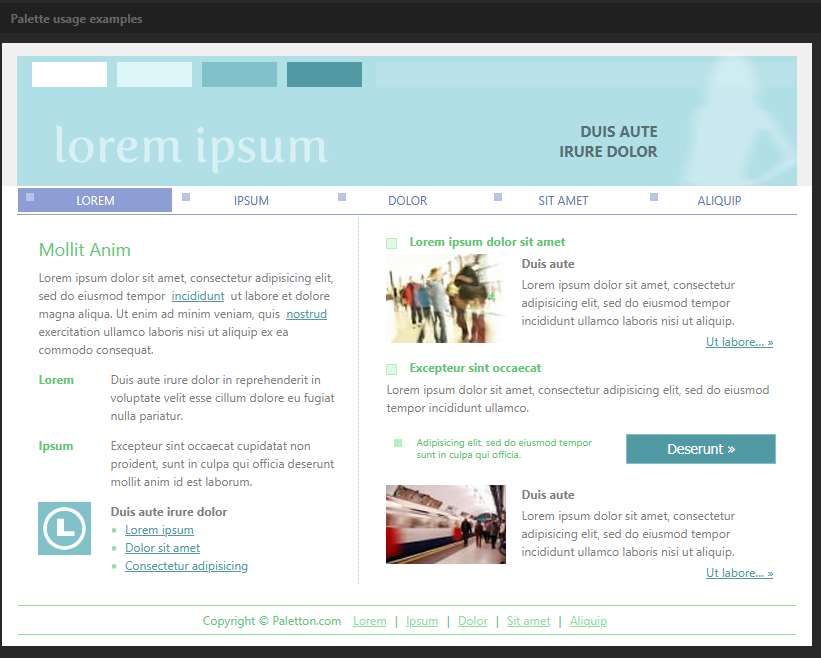821x658 pixels.
Task: Click the first 'Ut labore... »' link
Action: click(739, 342)
